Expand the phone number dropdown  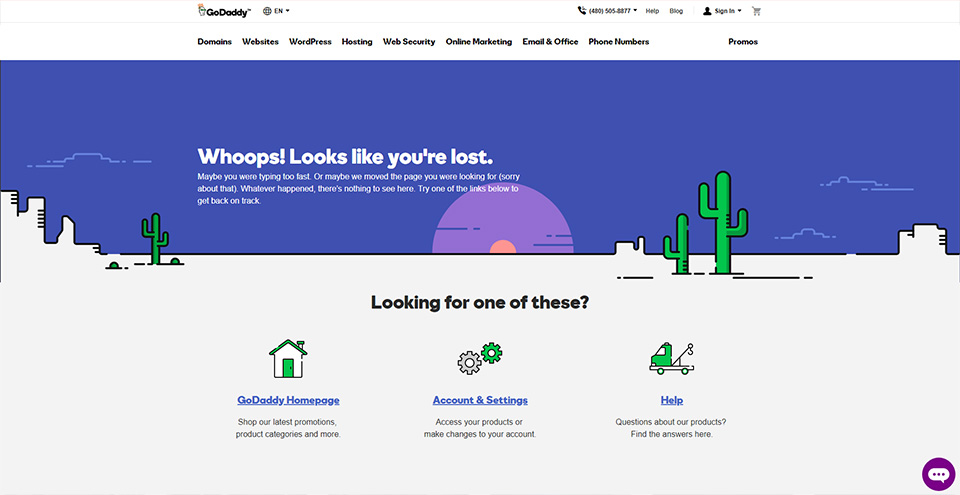[635, 11]
